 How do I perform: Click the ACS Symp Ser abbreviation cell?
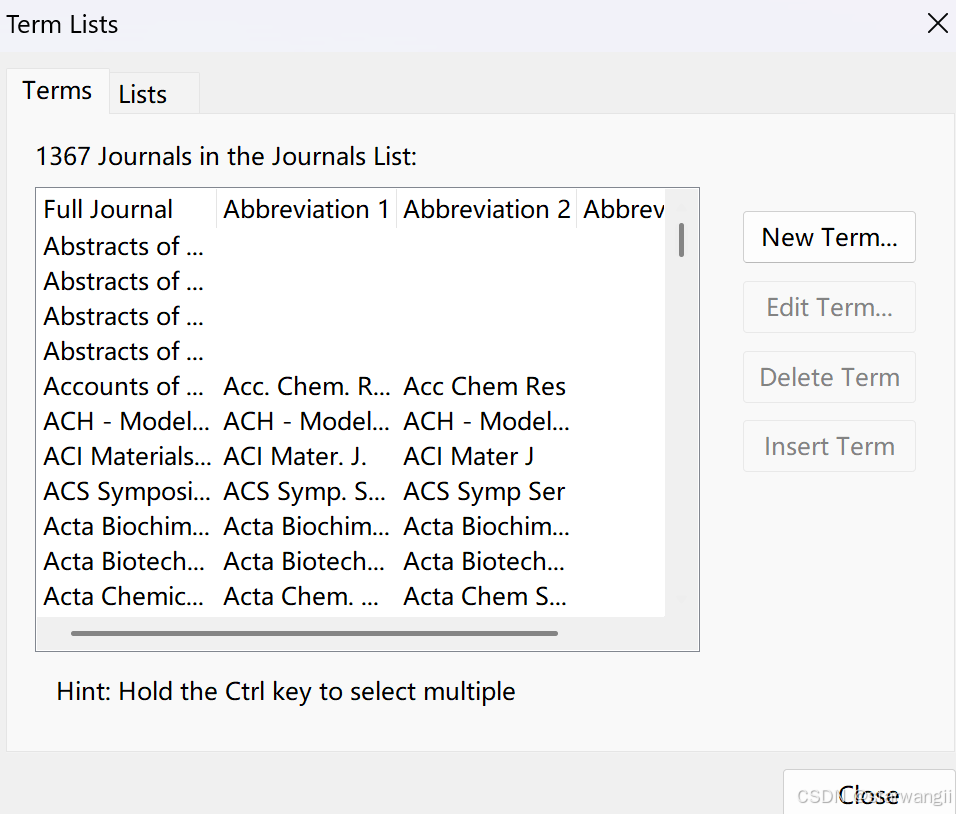coord(484,492)
